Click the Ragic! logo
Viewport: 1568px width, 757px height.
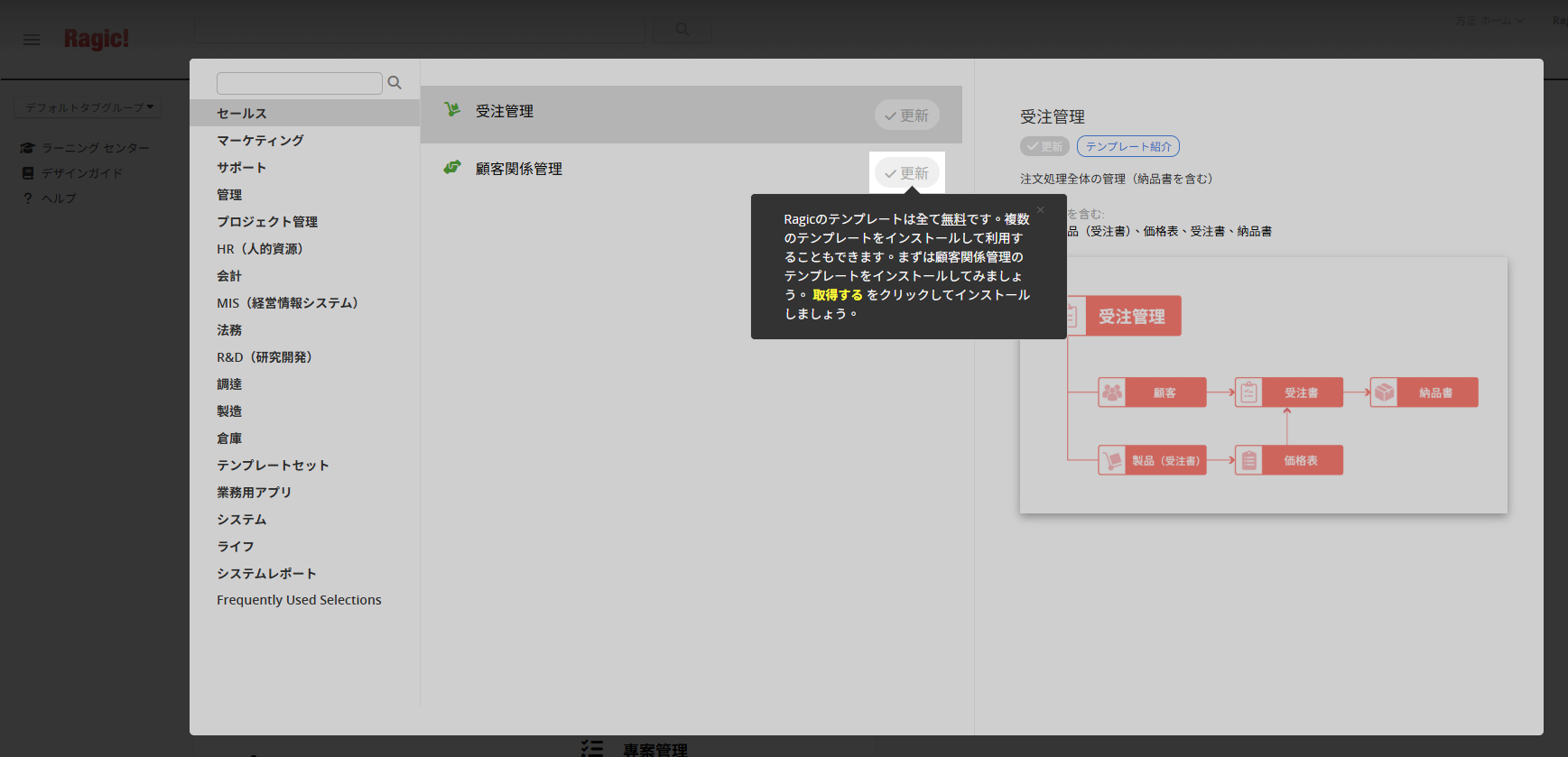coord(97,39)
